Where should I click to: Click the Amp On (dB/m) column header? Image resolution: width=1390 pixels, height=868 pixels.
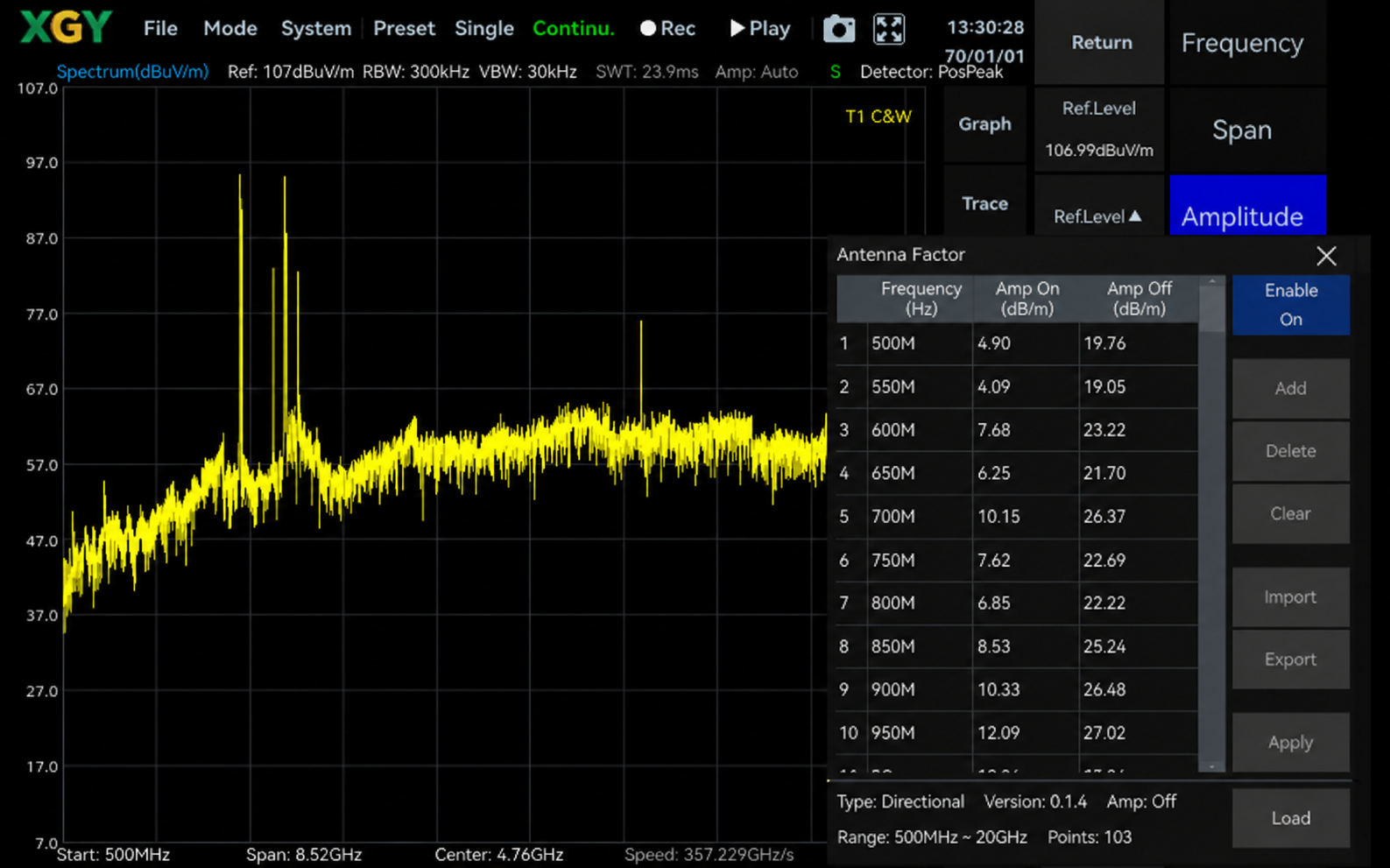coord(1027,299)
